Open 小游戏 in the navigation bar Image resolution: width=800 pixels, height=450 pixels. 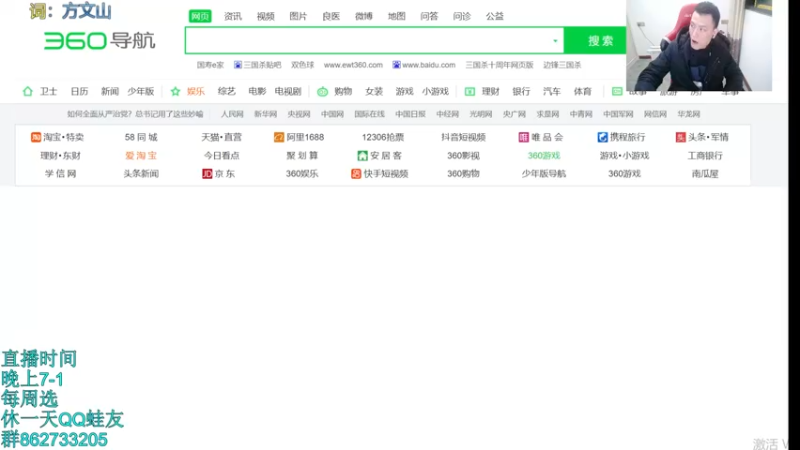[x=435, y=91]
